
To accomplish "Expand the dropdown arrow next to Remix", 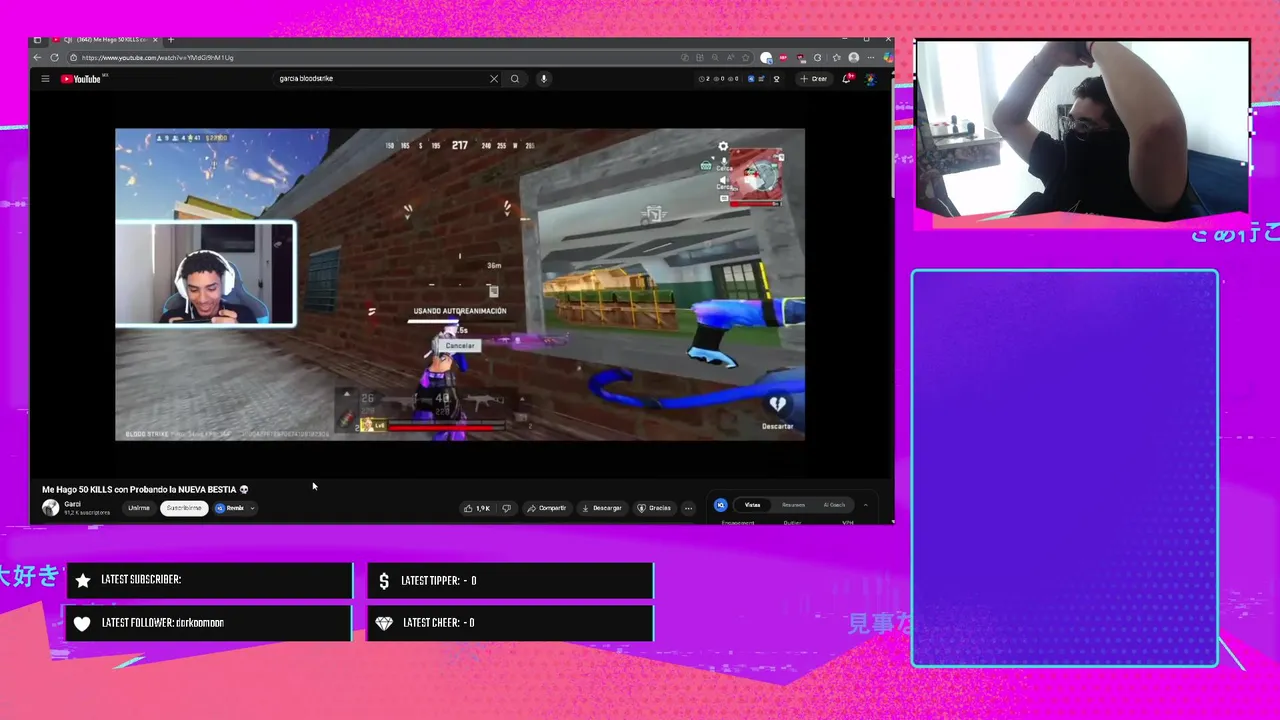I will (252, 508).
